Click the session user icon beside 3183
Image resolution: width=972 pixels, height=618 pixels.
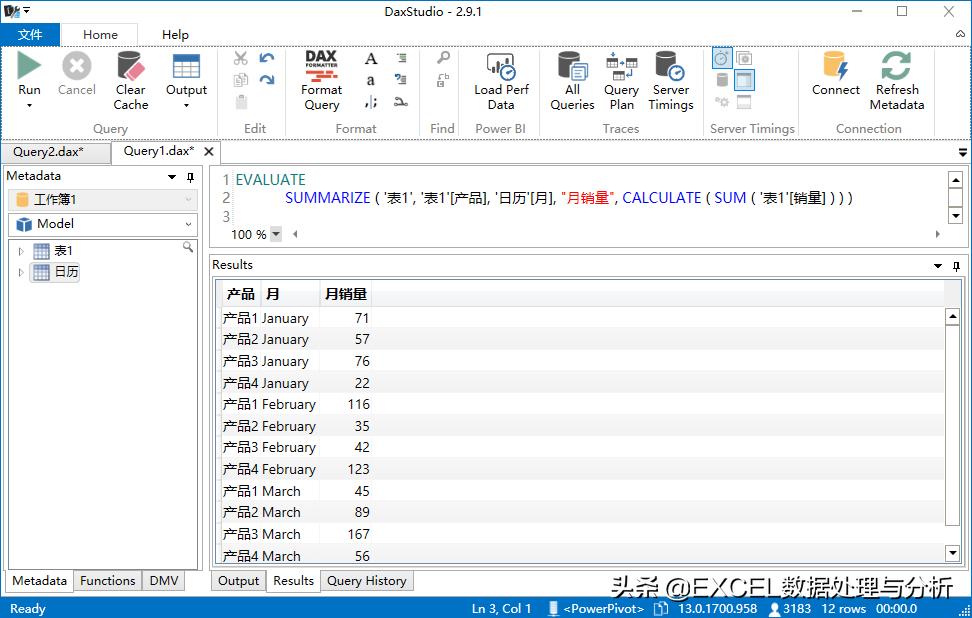pos(774,609)
